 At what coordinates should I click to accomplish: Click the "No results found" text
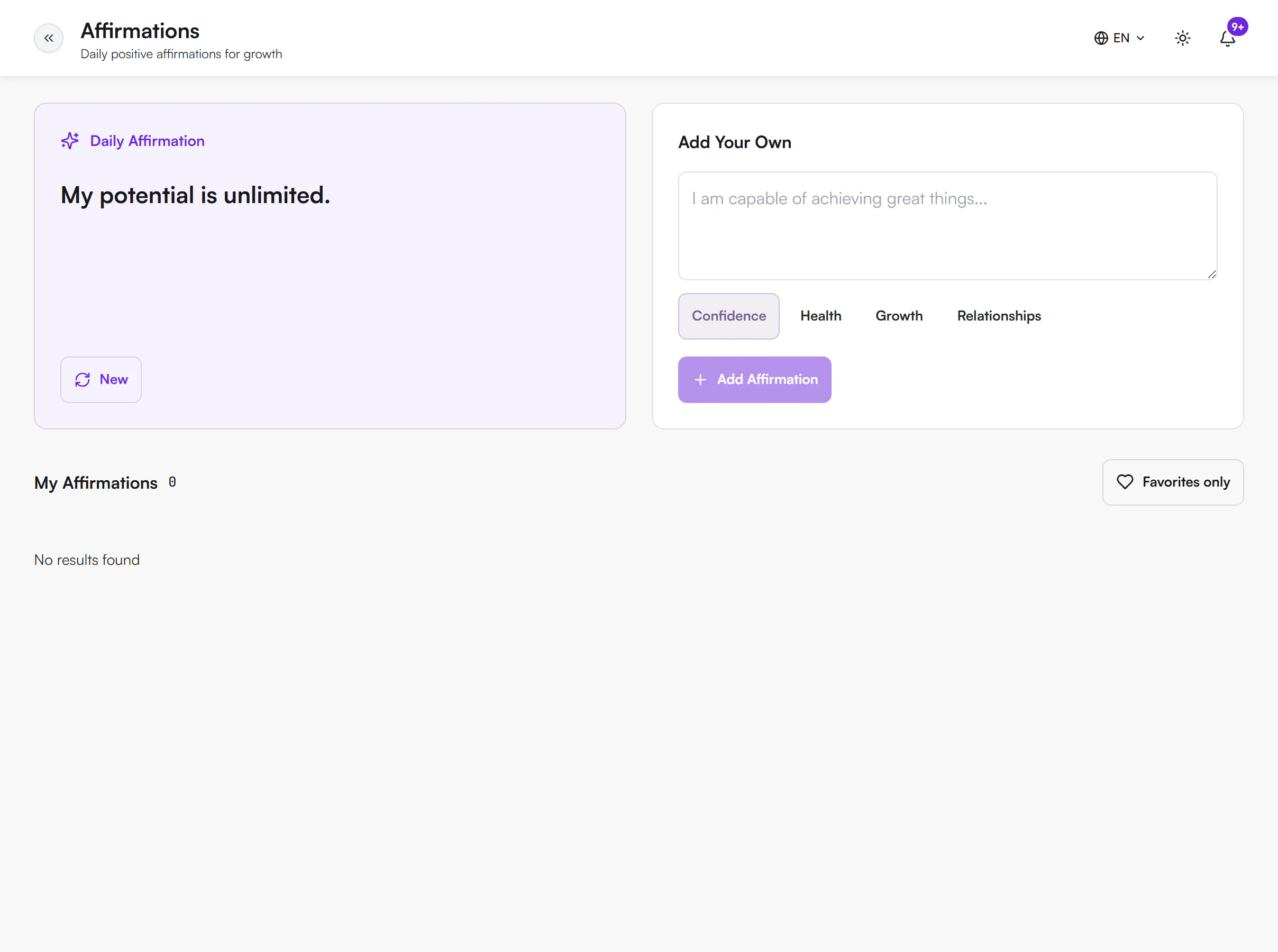click(x=87, y=560)
